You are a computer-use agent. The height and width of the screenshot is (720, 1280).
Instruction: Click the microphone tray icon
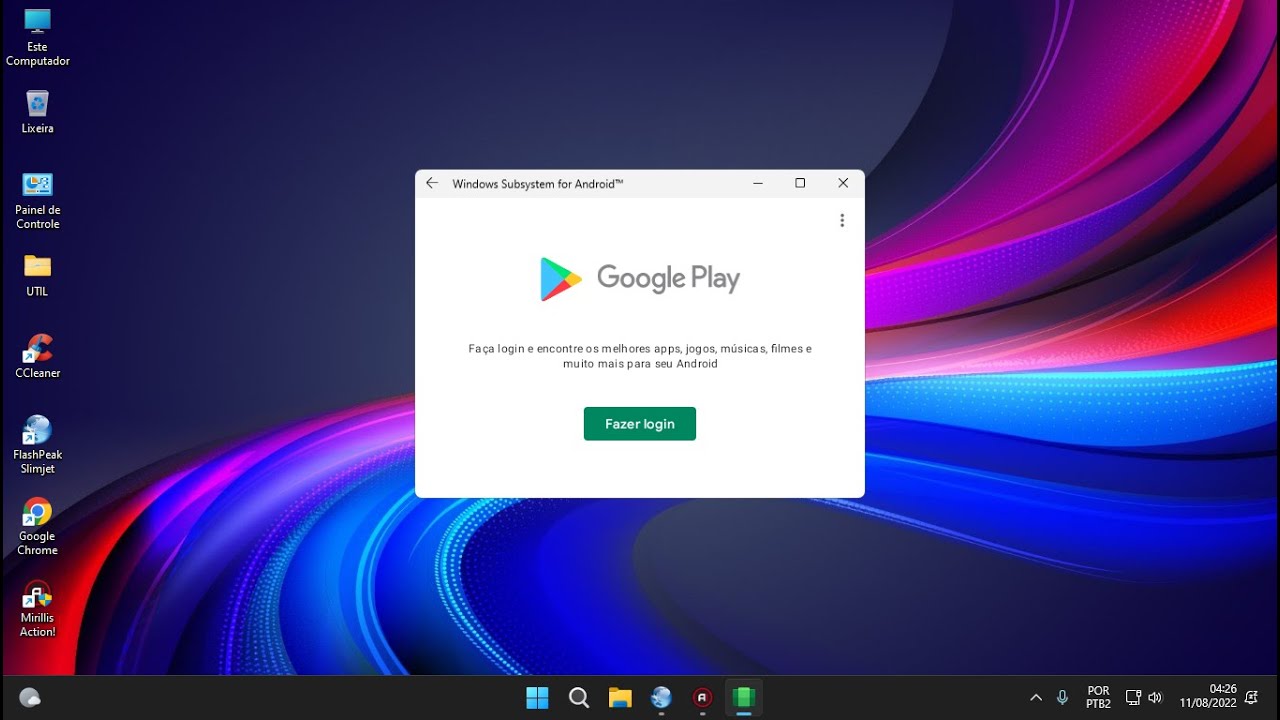(1062, 698)
